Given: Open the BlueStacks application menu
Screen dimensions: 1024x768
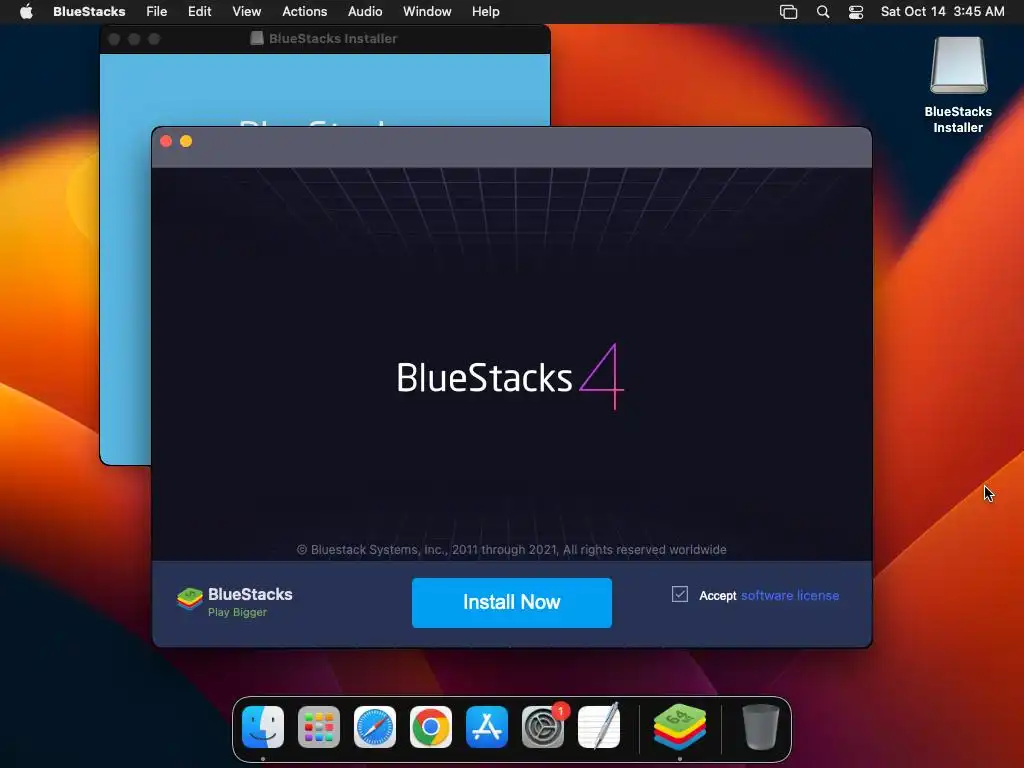Looking at the screenshot, I should (89, 12).
